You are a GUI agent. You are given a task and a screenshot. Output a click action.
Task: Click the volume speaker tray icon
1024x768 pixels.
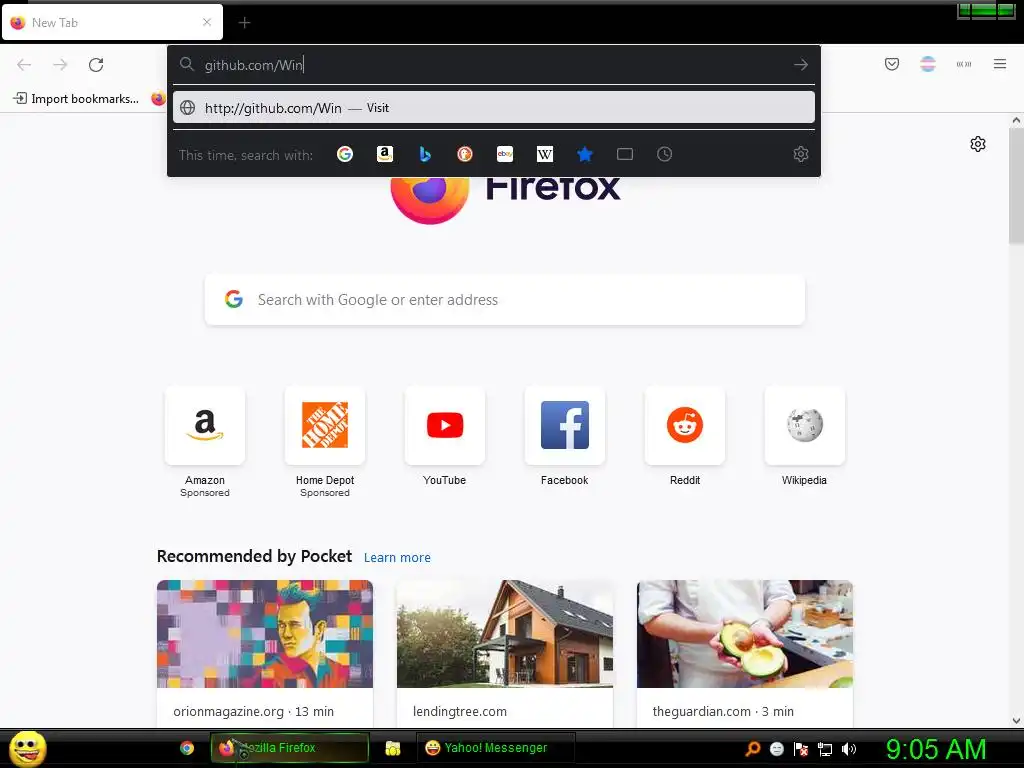click(x=848, y=749)
